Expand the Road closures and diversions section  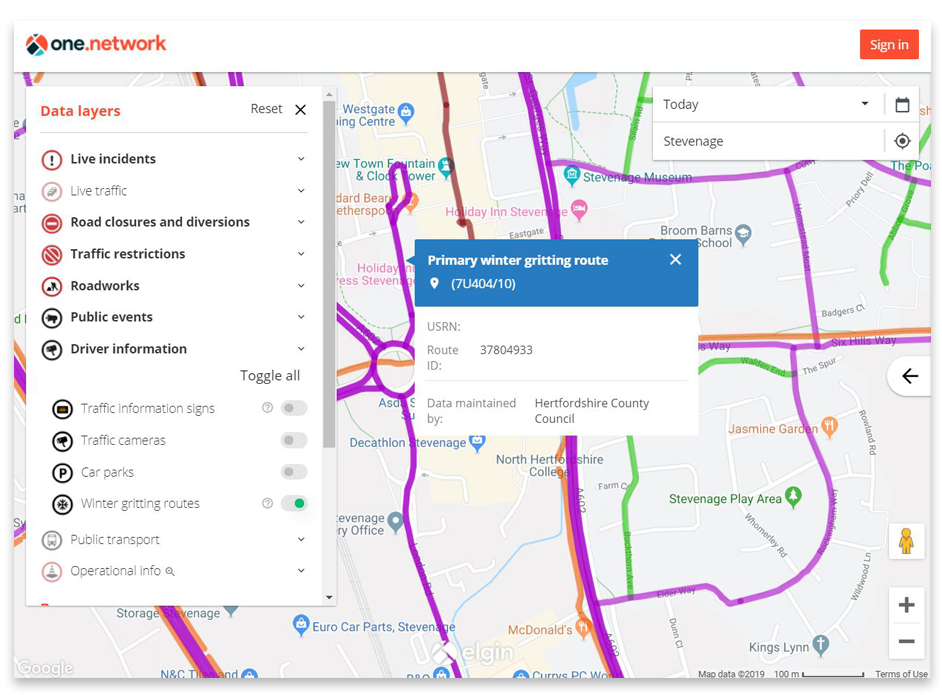(x=301, y=222)
